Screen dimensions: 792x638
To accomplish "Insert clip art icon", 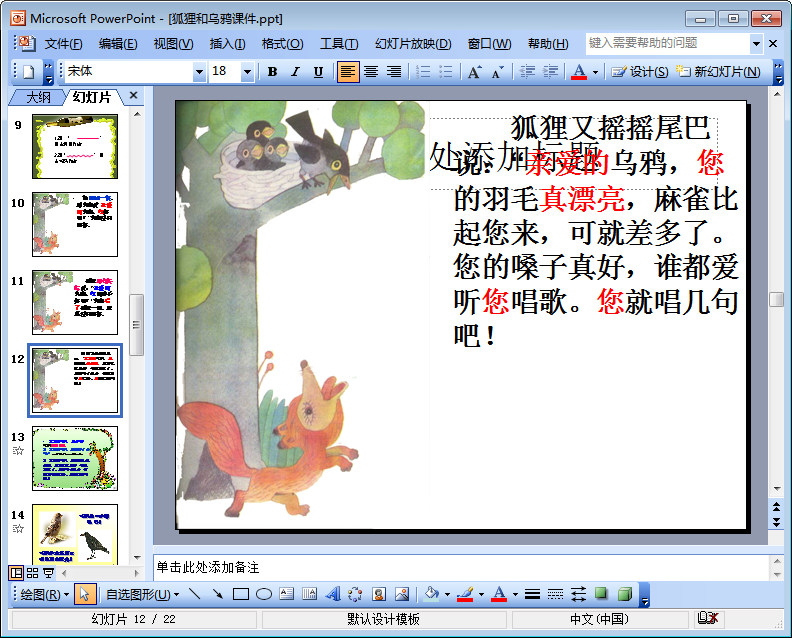I will click(379, 594).
